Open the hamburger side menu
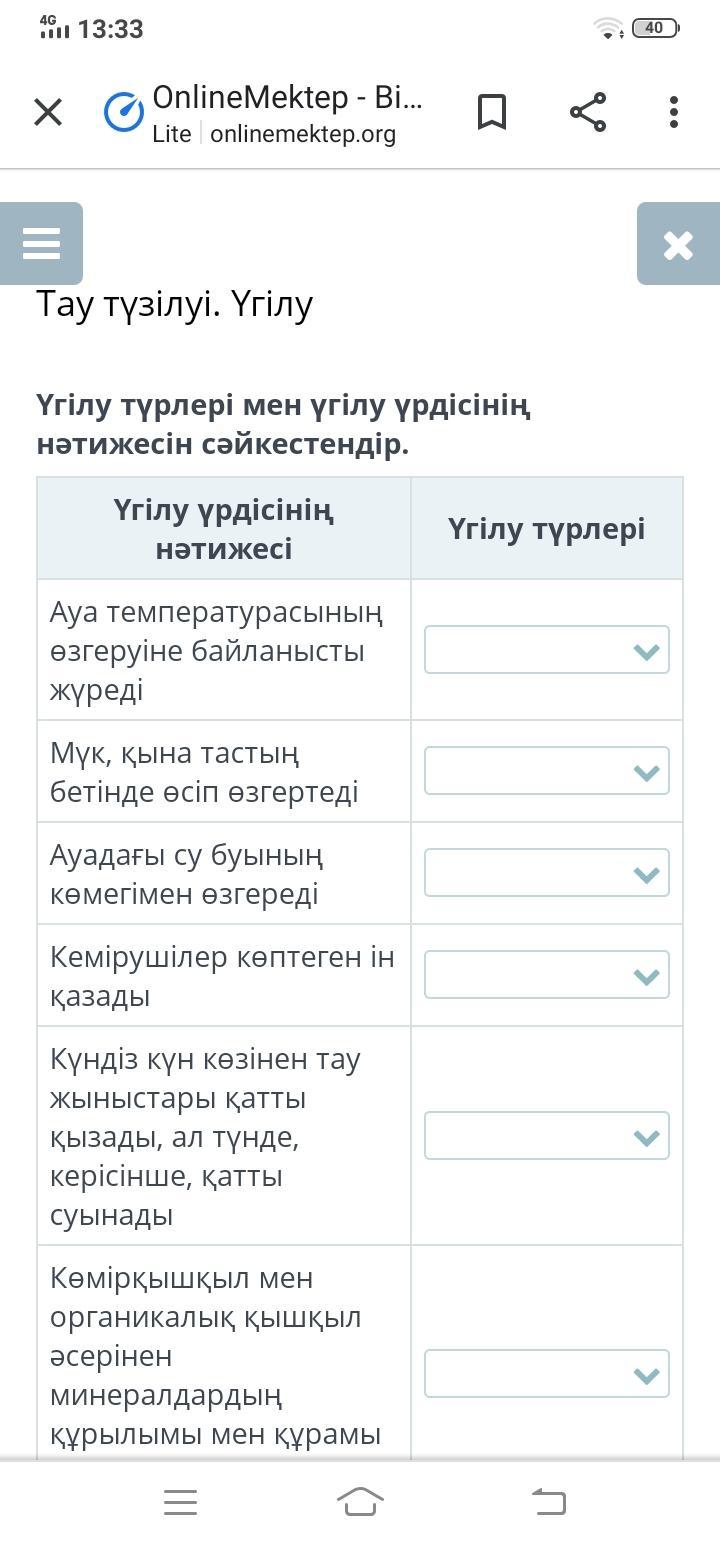 pyautogui.click(x=41, y=244)
